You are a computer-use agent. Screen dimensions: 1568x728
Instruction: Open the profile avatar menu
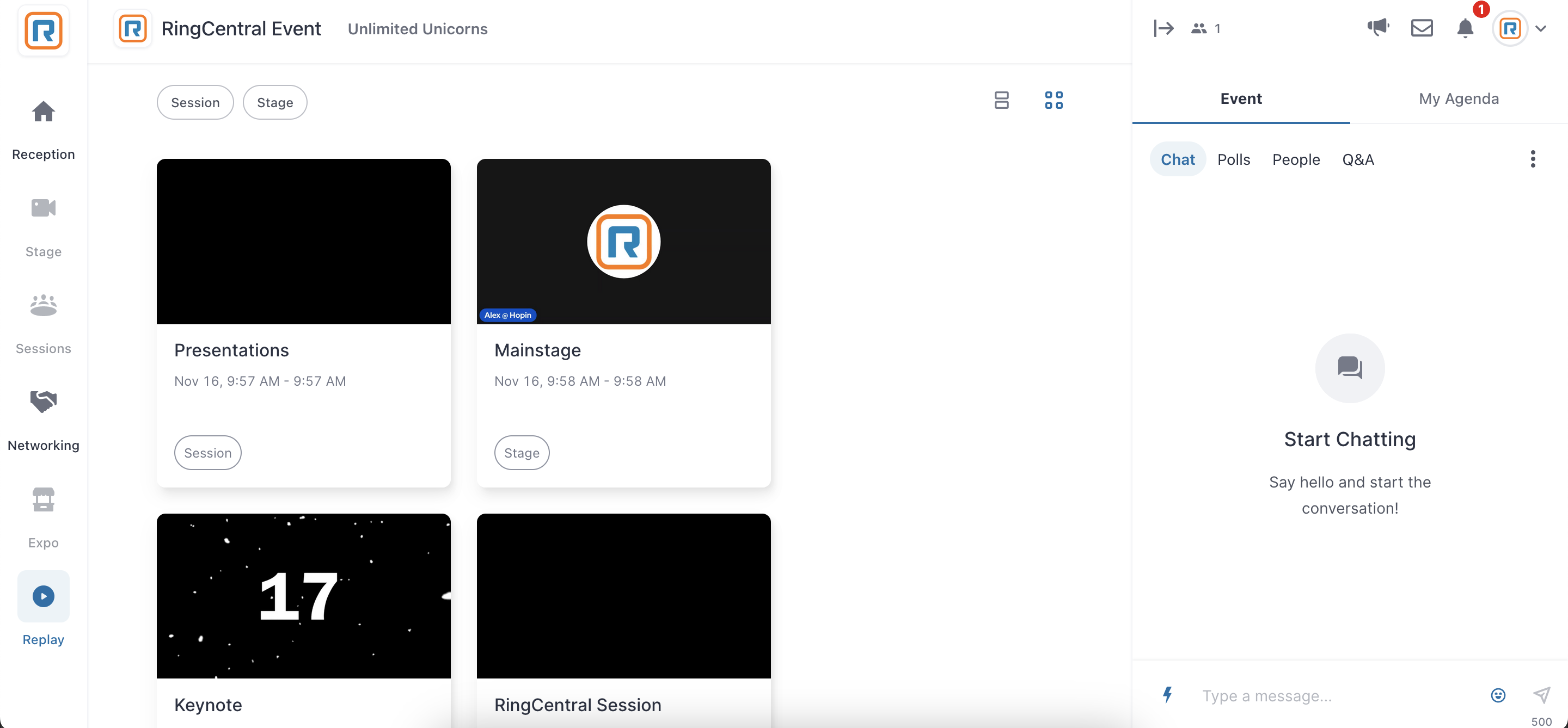click(1510, 29)
